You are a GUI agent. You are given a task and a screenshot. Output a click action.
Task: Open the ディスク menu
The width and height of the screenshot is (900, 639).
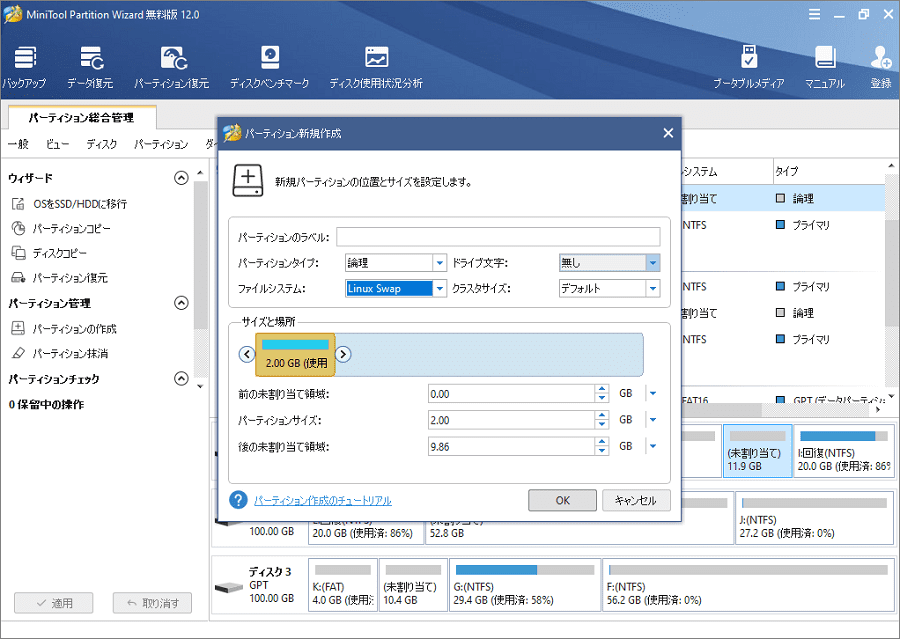(102, 144)
